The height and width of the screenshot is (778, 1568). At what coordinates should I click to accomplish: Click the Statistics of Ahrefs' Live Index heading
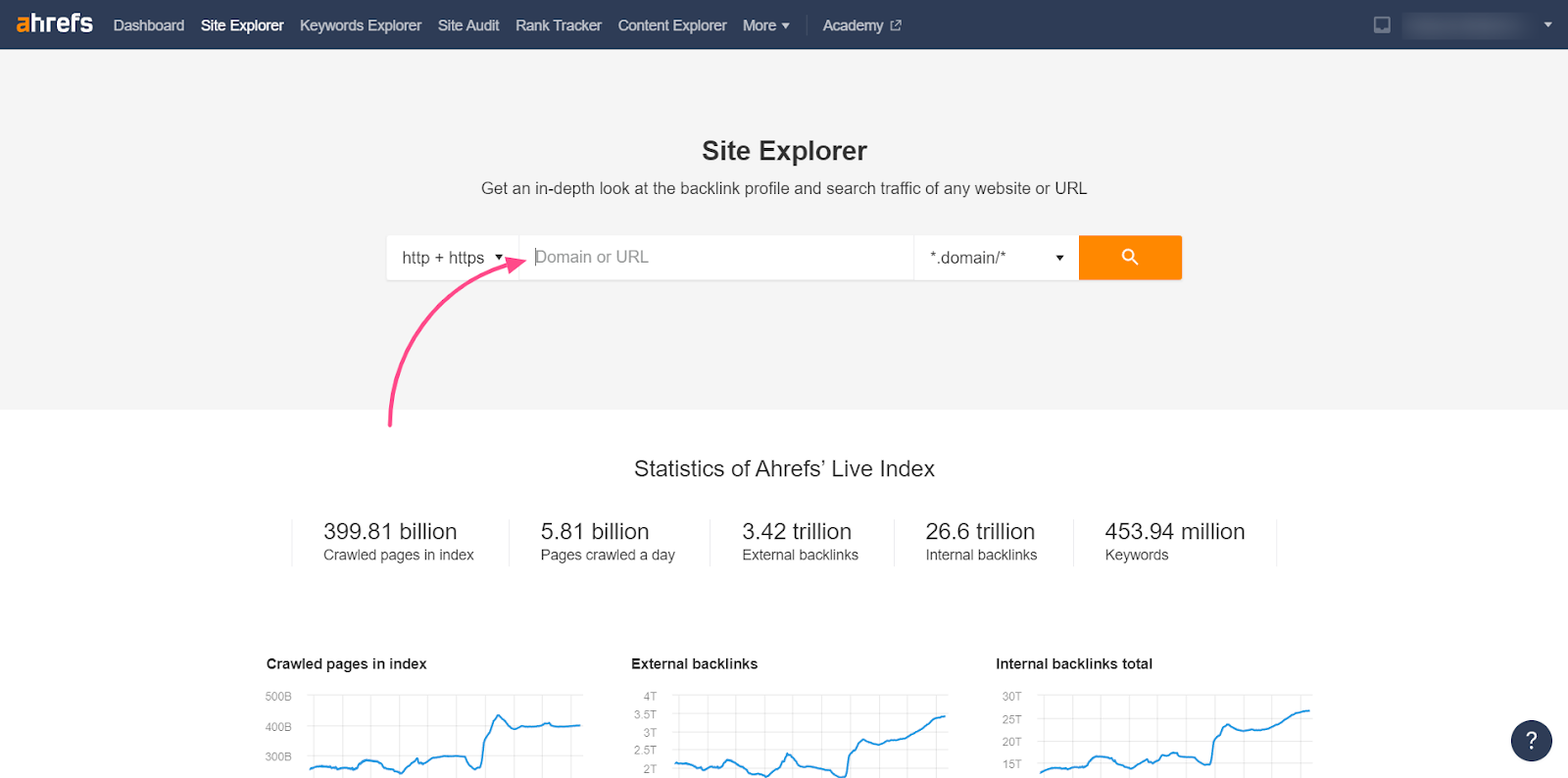coord(784,469)
